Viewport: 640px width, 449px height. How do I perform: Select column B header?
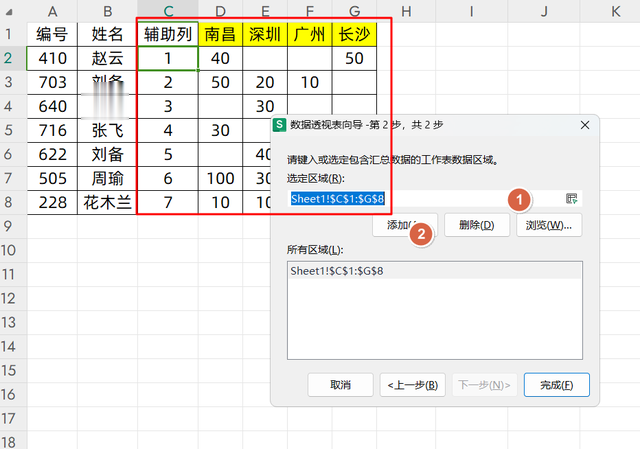[107, 11]
